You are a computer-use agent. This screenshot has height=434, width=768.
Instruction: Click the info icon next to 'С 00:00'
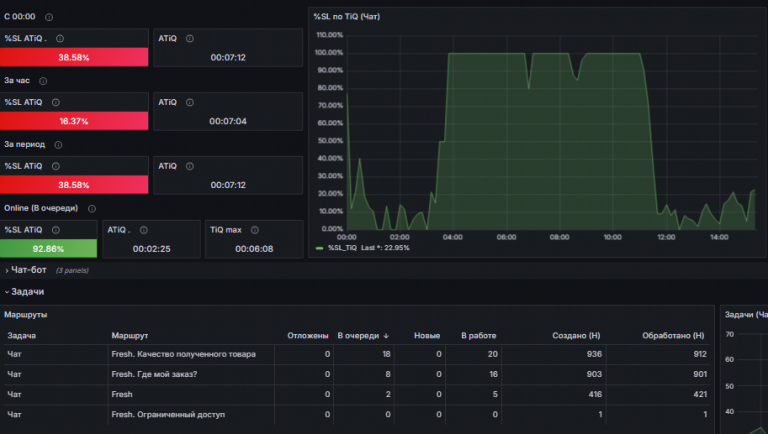click(x=49, y=17)
